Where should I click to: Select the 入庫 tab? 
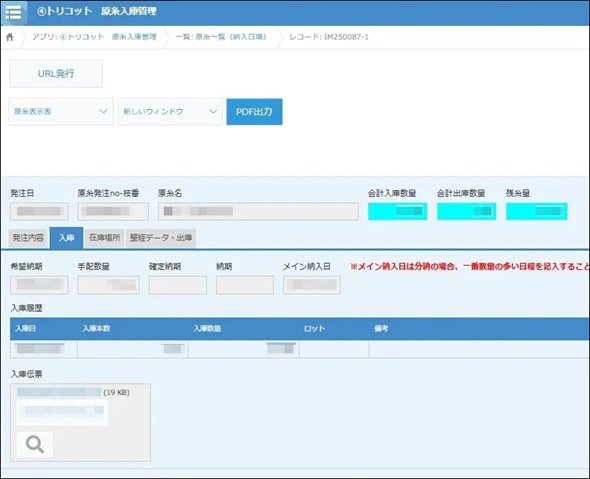click(67, 238)
